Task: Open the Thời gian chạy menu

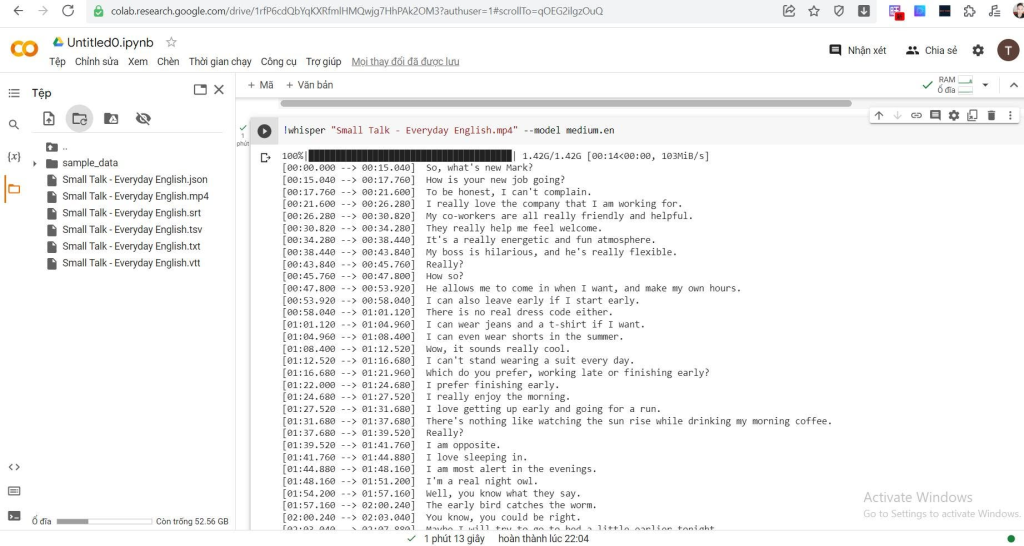Action: 220,61
